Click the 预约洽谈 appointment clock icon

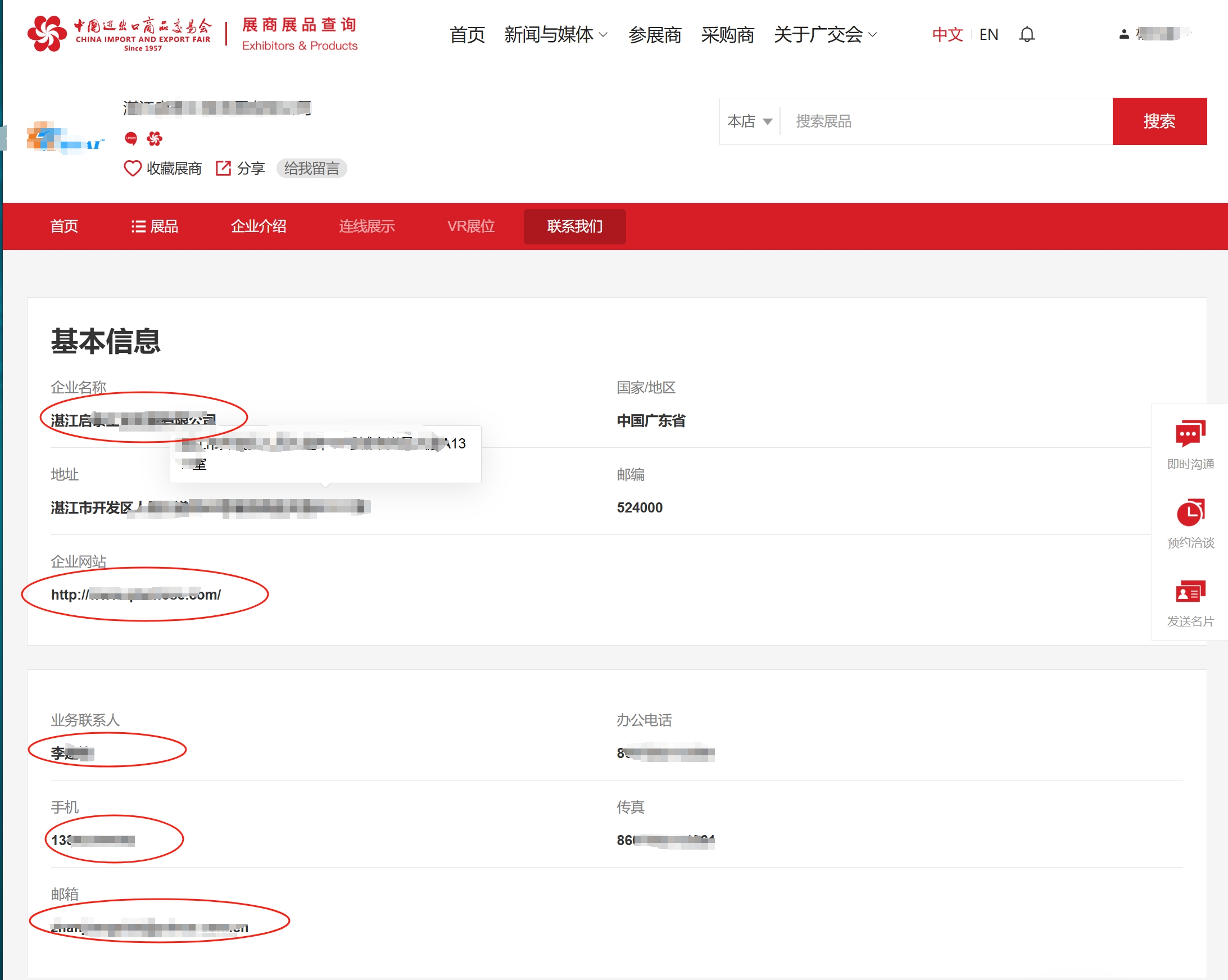(x=1190, y=513)
